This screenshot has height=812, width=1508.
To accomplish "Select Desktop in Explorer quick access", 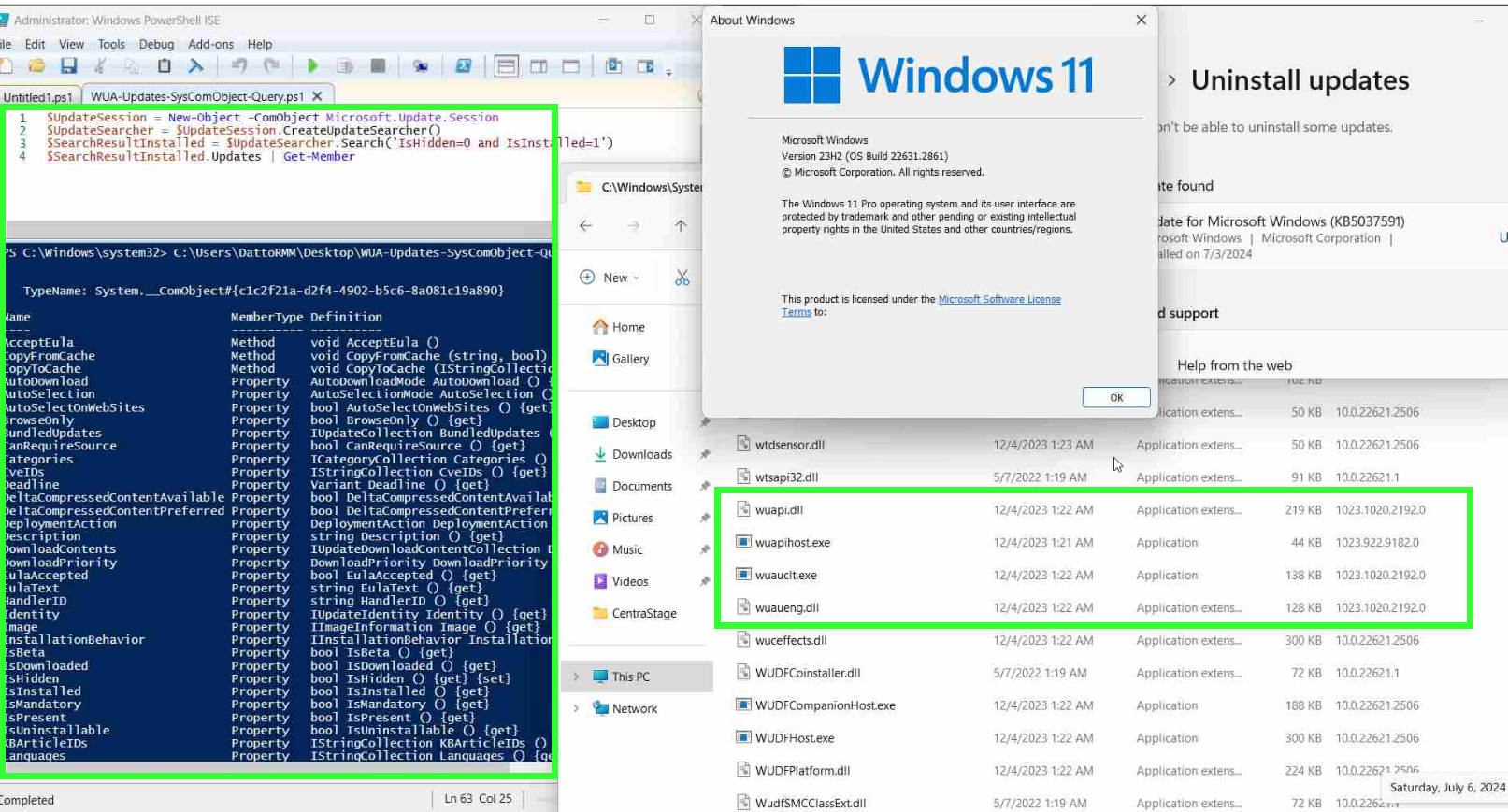I will tap(624, 422).
